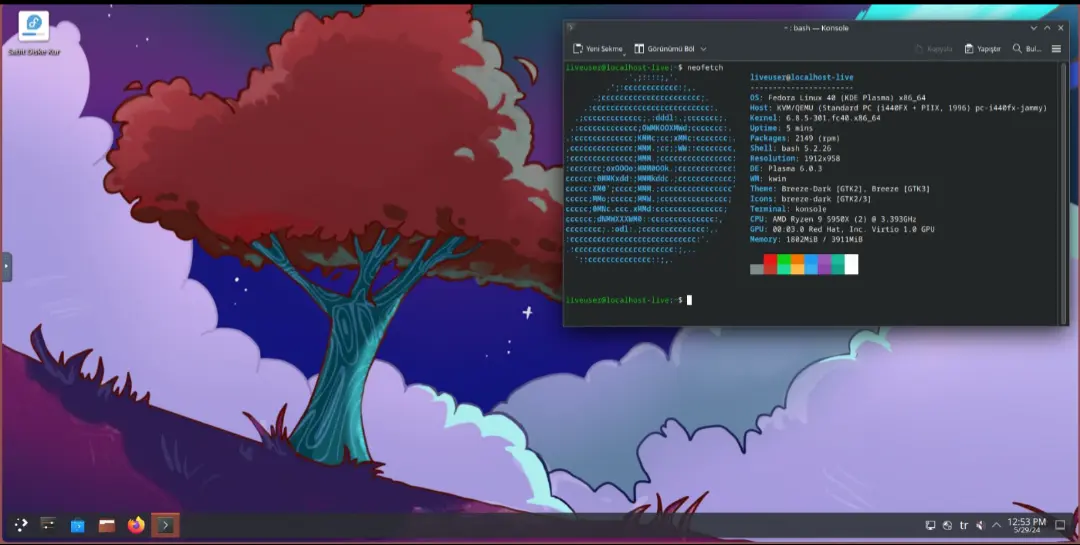Open the 'Sabit Diske Kur' installer desktop icon
Viewport: 1080px width, 545px height.
click(x=34, y=34)
